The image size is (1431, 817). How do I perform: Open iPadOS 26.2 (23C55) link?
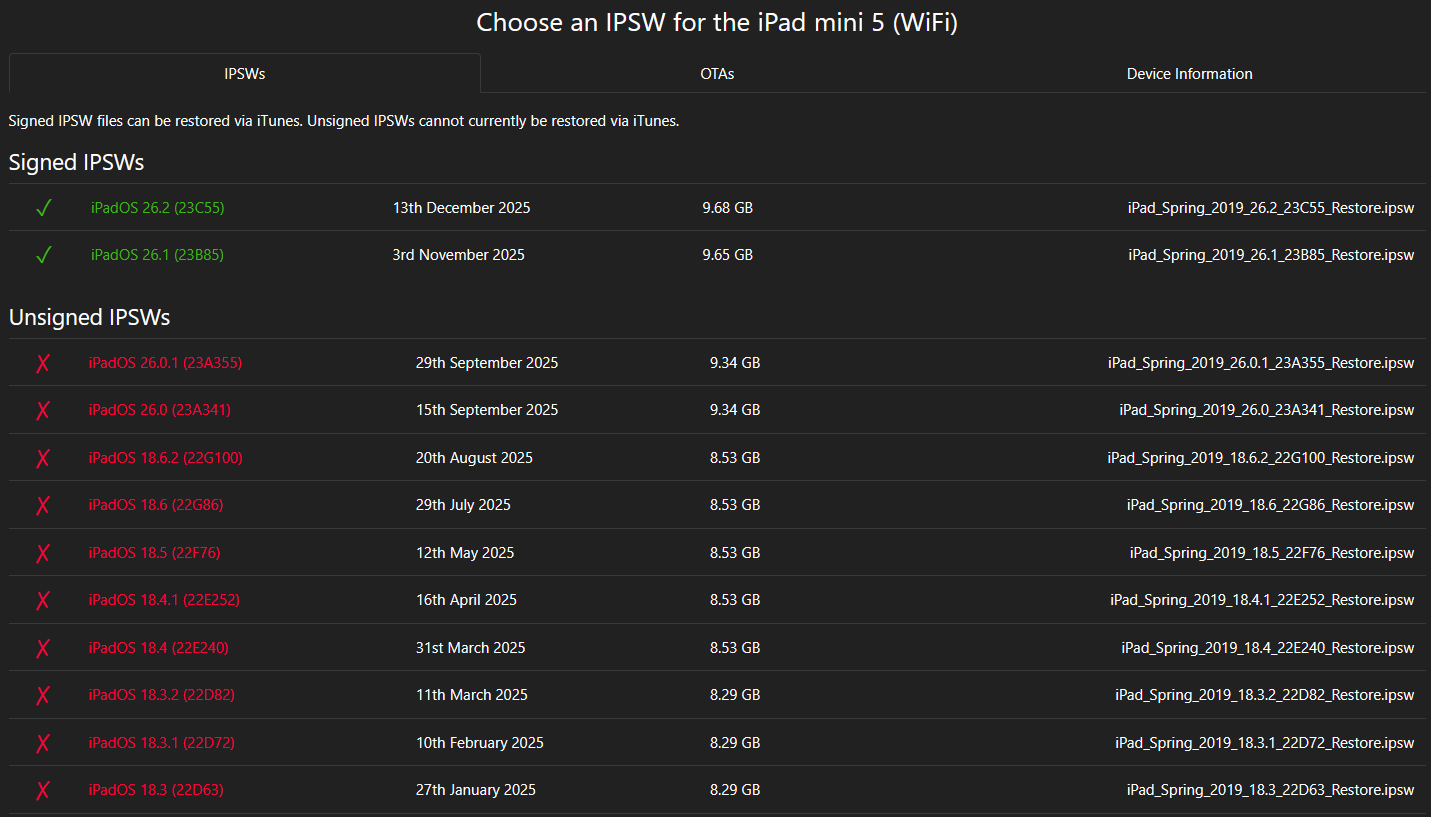(157, 208)
